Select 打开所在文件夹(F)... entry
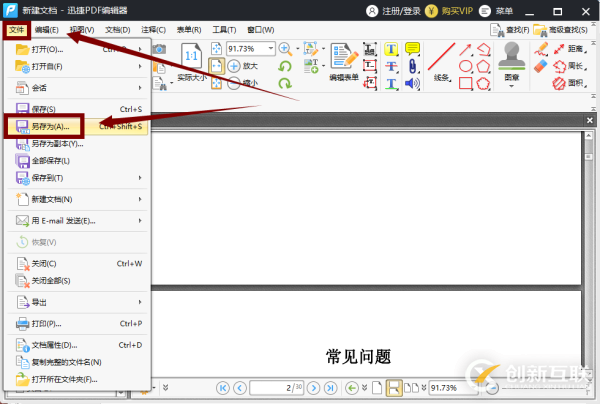Image resolution: width=600 pixels, height=404 pixels. pyautogui.click(x=78, y=380)
